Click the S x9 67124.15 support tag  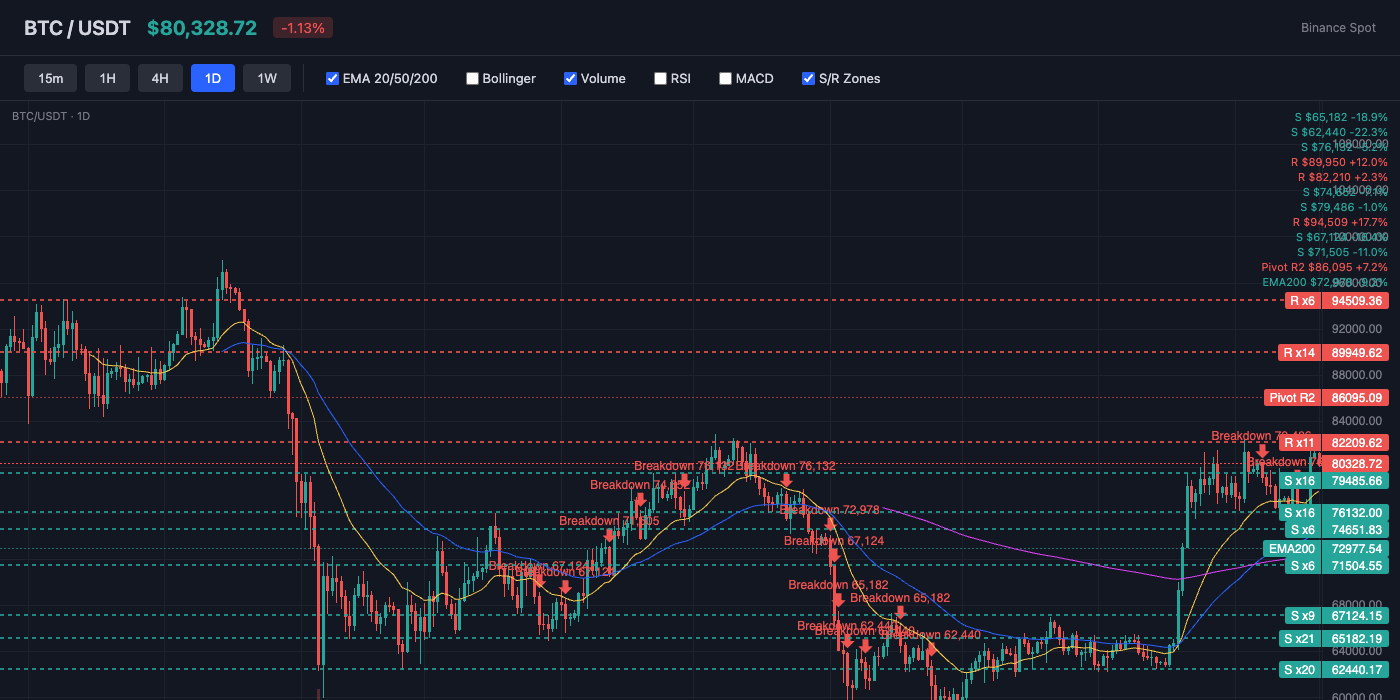click(x=1336, y=615)
